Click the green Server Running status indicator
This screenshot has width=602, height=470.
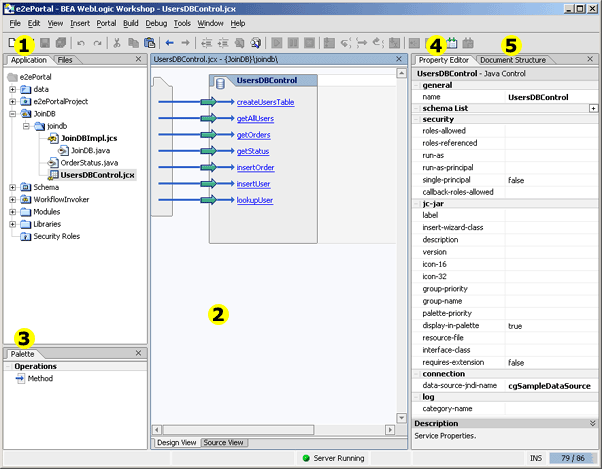[306, 458]
